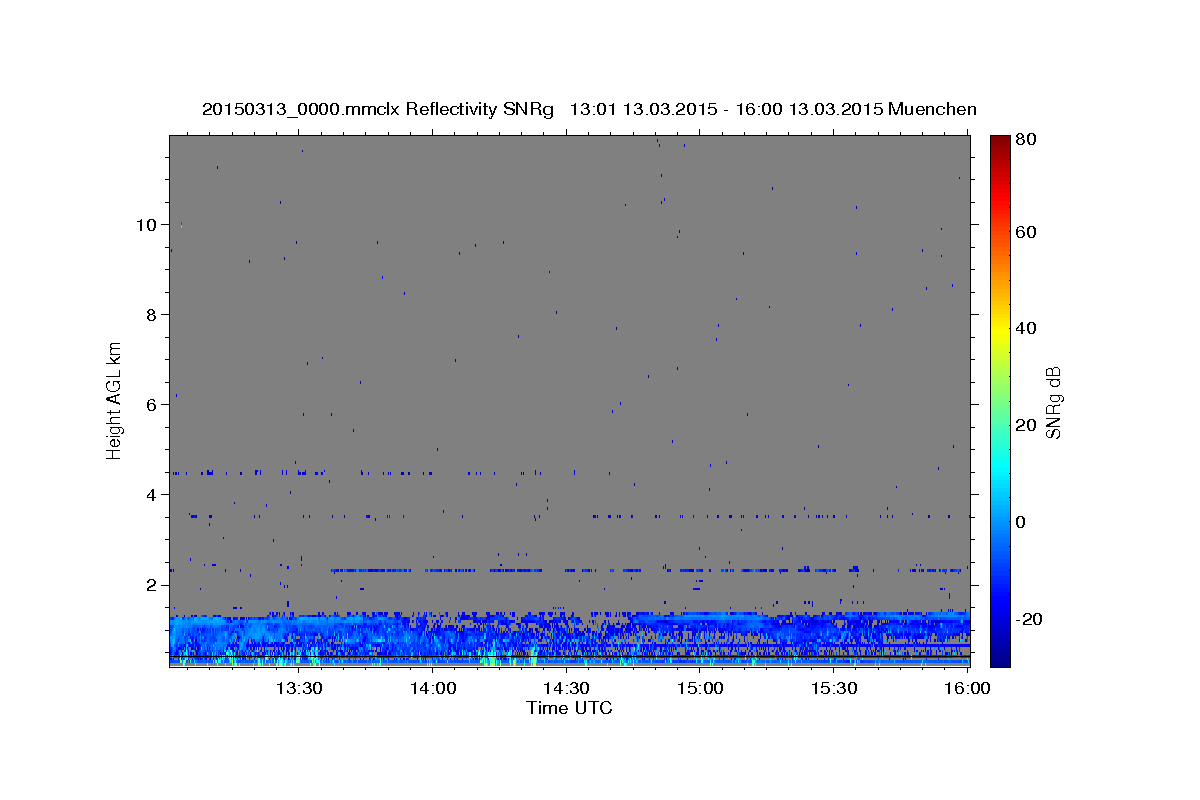Click the 15:30 time tick label
The height and width of the screenshot is (800, 1200).
click(x=834, y=688)
